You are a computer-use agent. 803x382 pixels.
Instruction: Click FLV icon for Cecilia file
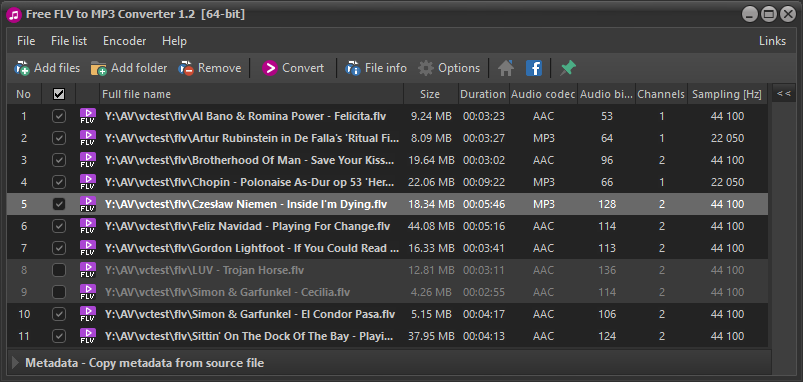click(x=88, y=292)
